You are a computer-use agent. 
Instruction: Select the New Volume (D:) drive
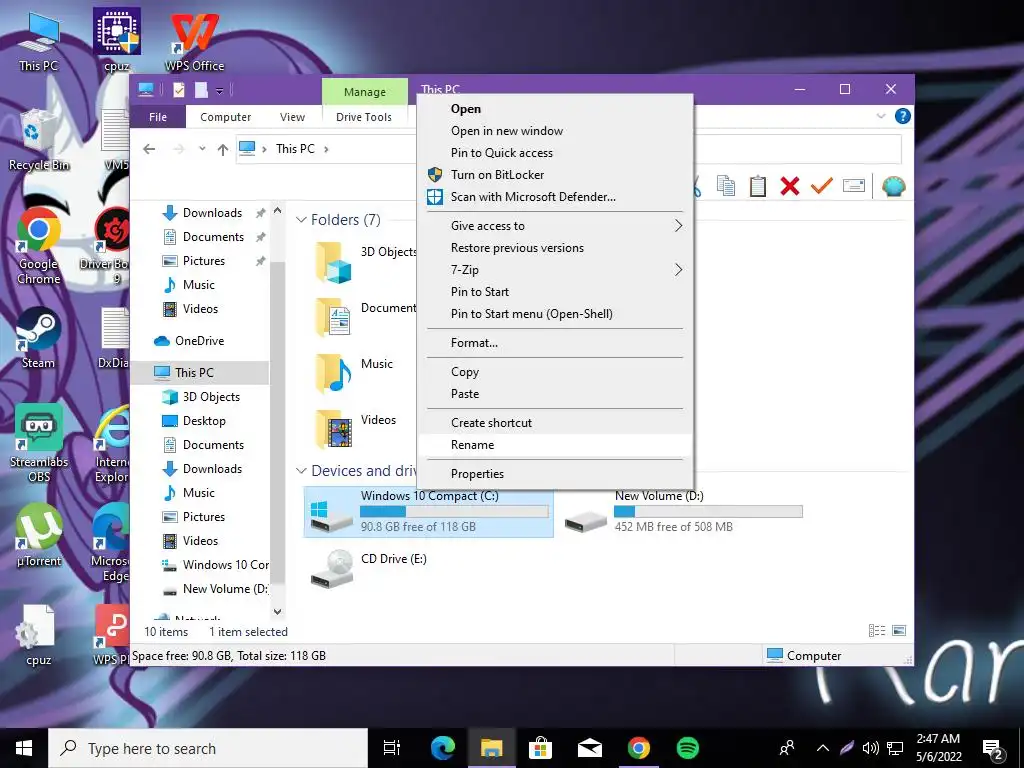(x=682, y=513)
